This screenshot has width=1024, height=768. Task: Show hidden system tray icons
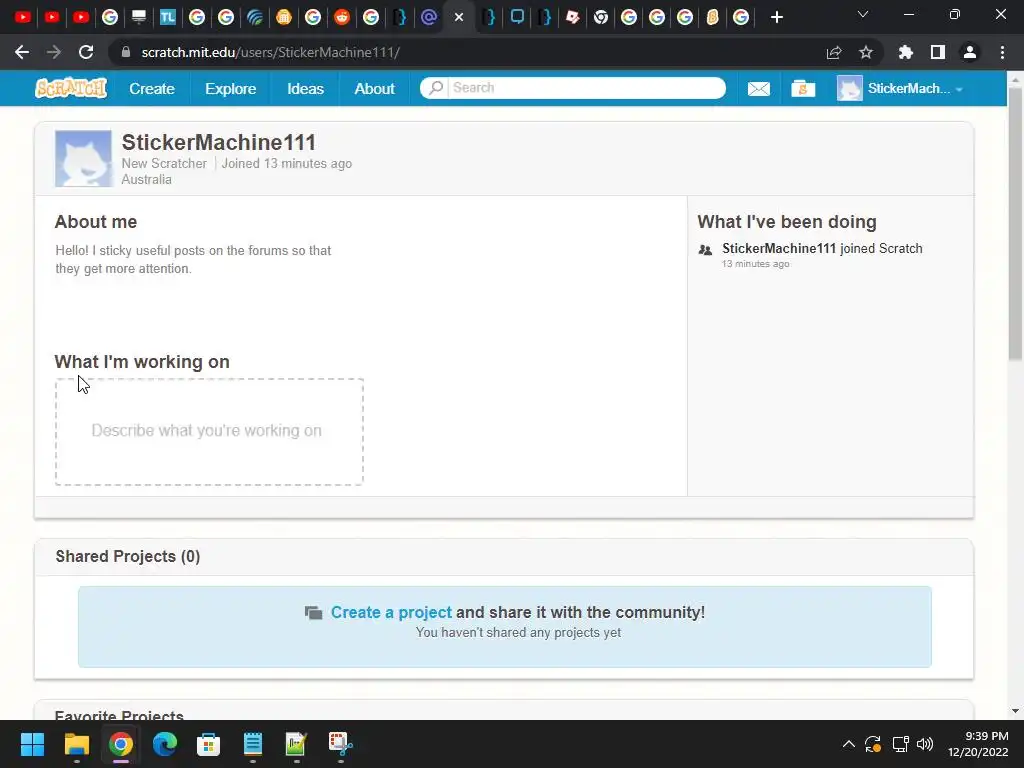click(848, 744)
